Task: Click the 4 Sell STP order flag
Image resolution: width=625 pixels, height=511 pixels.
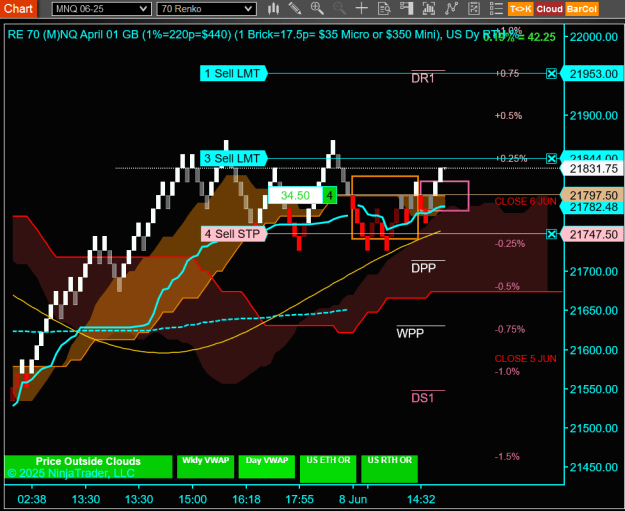Action: (x=234, y=234)
